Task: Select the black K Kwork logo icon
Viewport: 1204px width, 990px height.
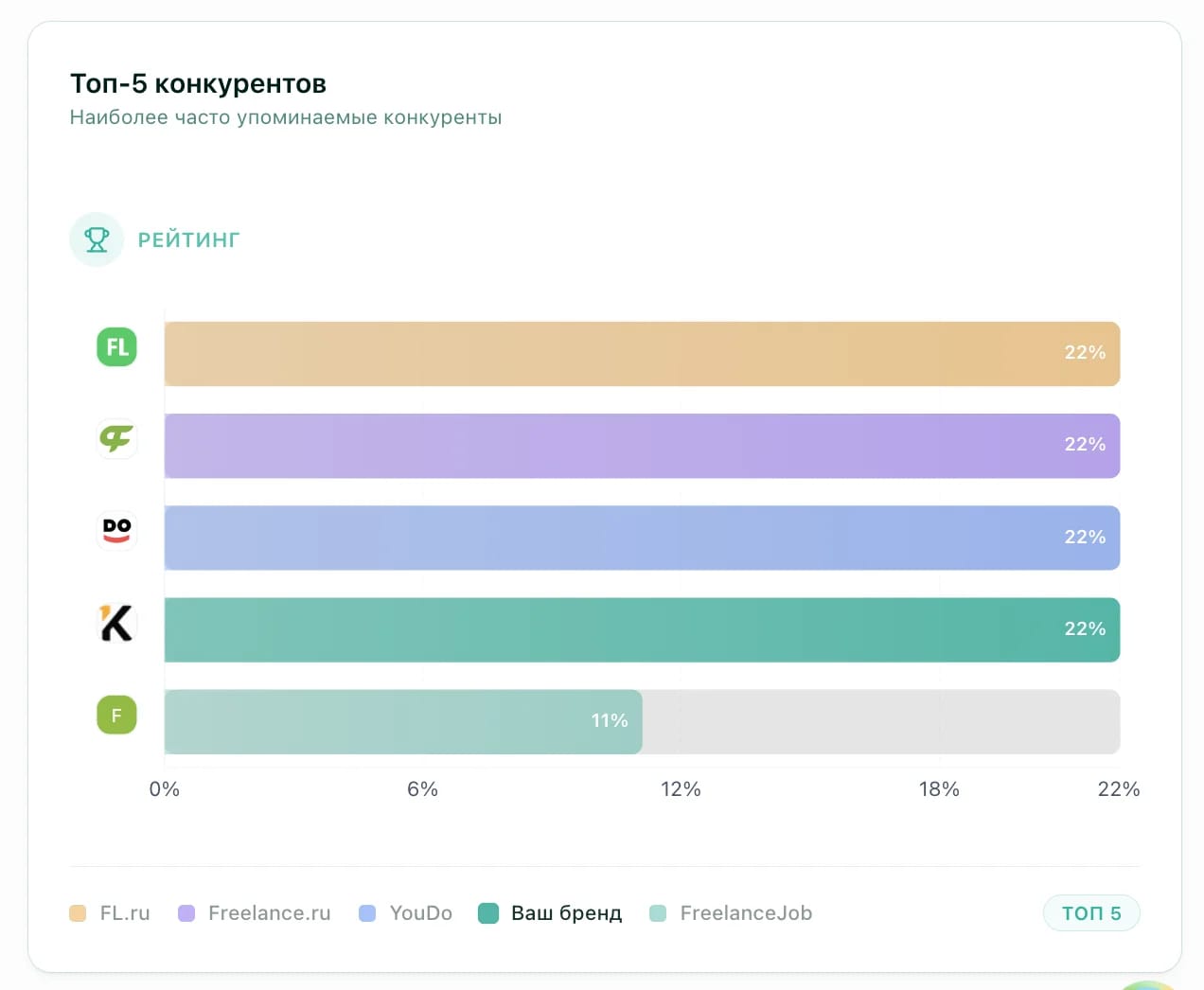Action: pyautogui.click(x=115, y=623)
